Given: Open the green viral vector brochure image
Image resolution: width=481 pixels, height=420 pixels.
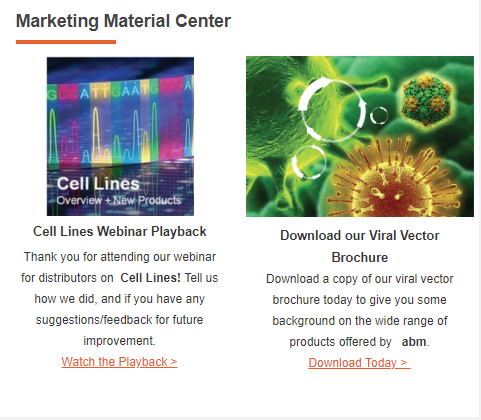Looking at the screenshot, I should 360,136.
